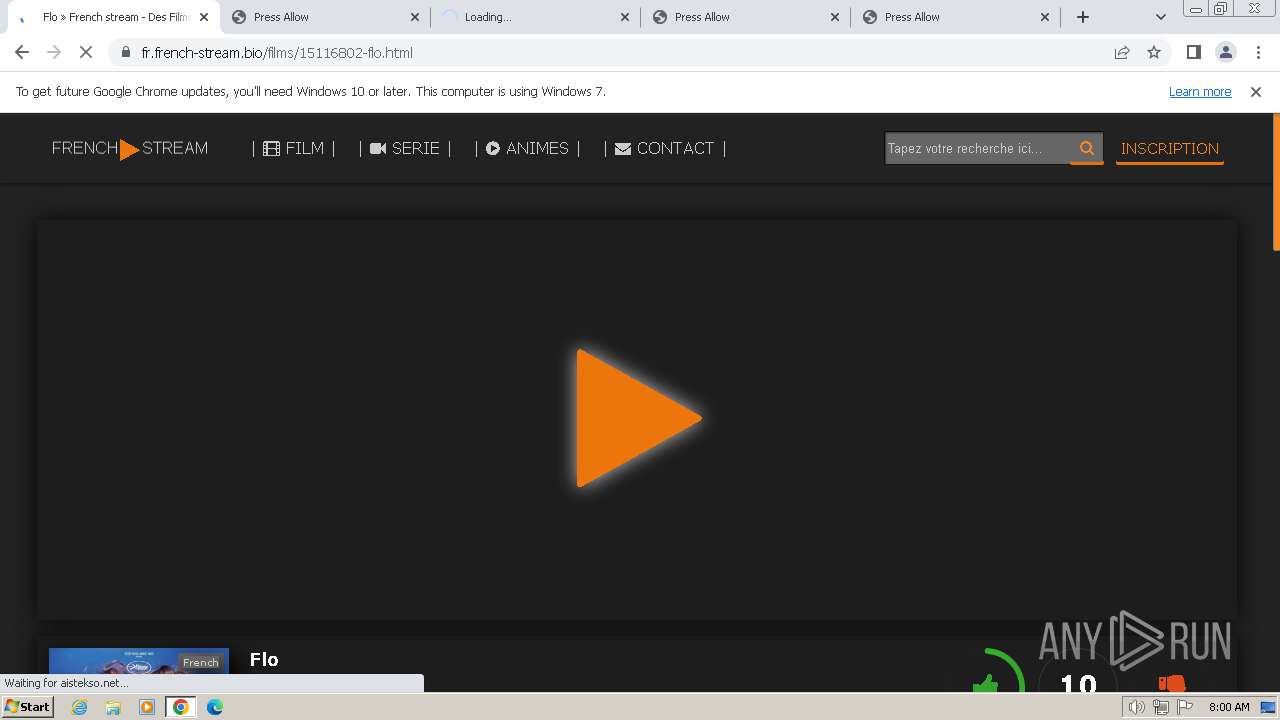
Task: Click the INSCRIPTION link
Action: pos(1170,148)
